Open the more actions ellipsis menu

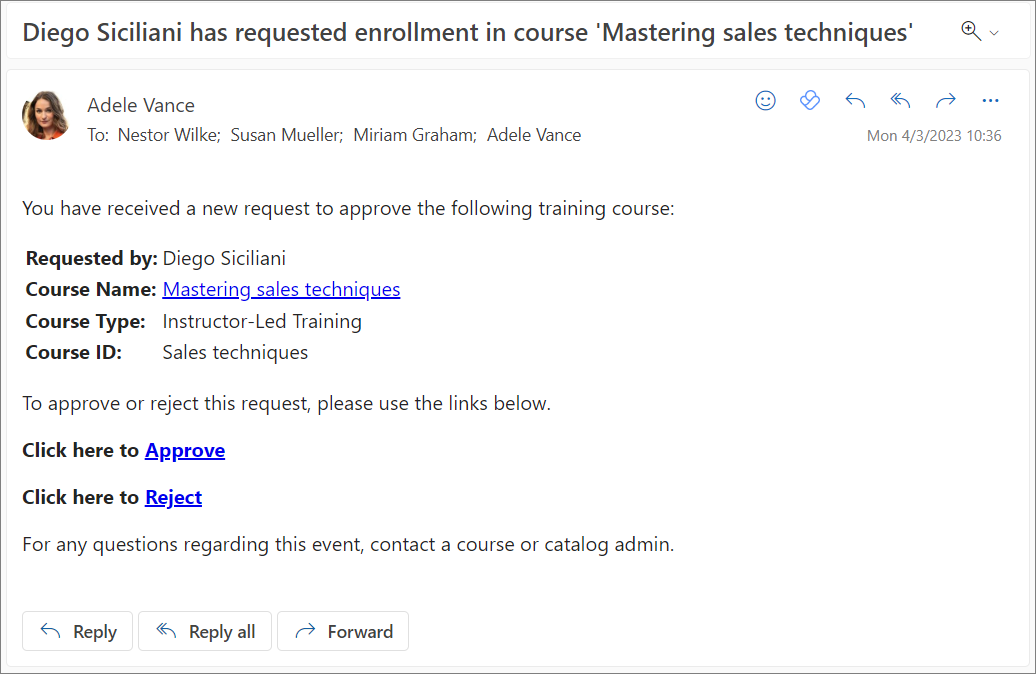990,100
